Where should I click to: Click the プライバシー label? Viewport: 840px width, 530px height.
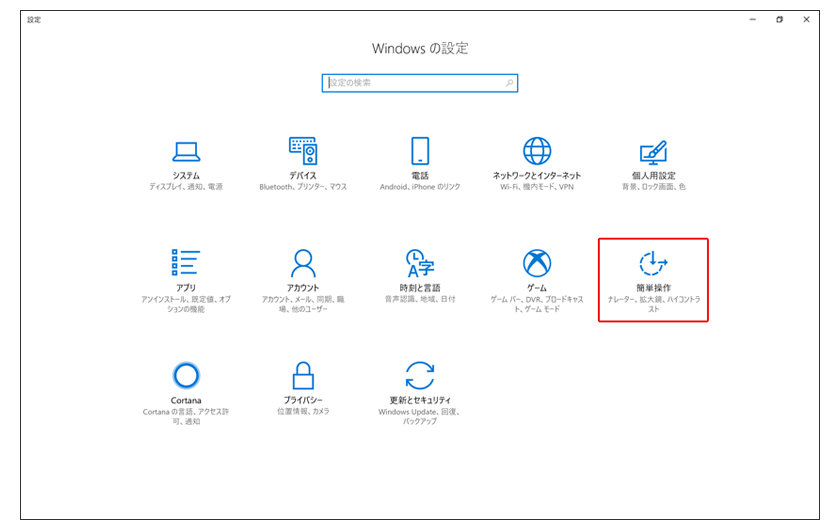tap(303, 400)
